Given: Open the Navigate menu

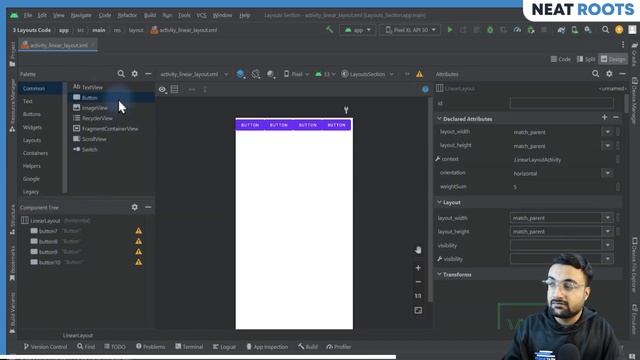Looking at the screenshot, I should pos(81,15).
